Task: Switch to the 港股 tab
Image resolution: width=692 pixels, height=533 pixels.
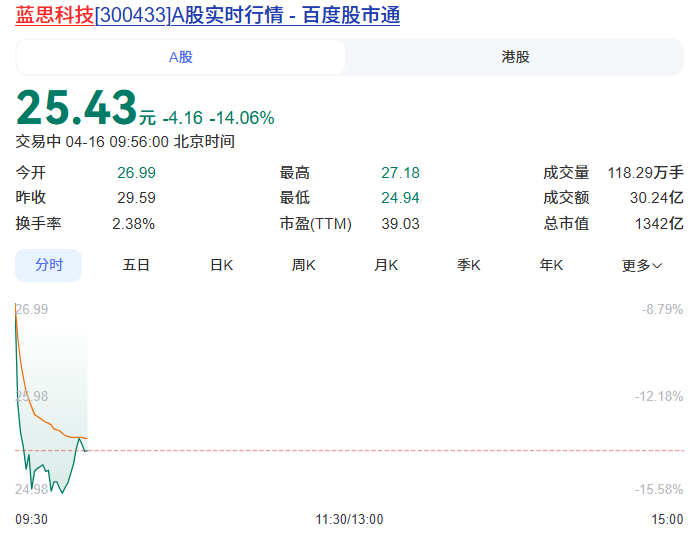Action: point(515,57)
